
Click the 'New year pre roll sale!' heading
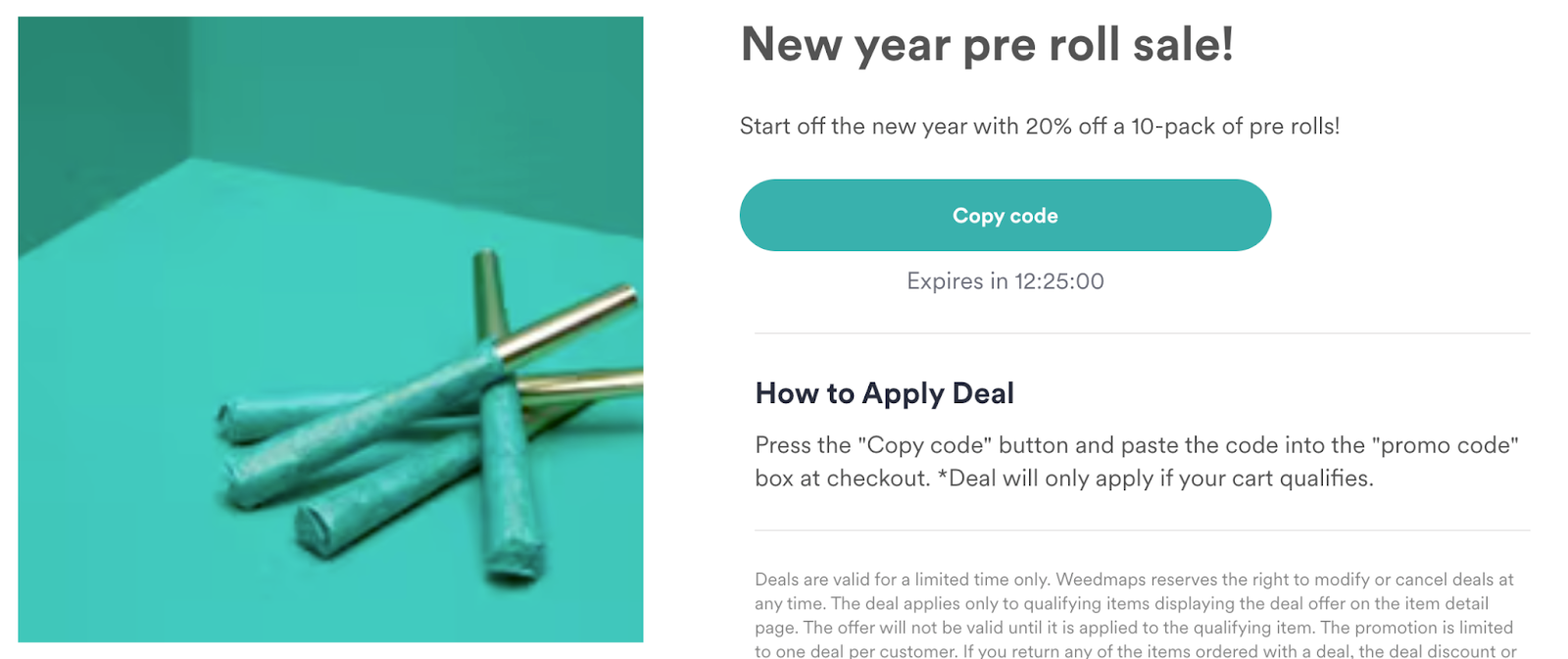point(988,44)
